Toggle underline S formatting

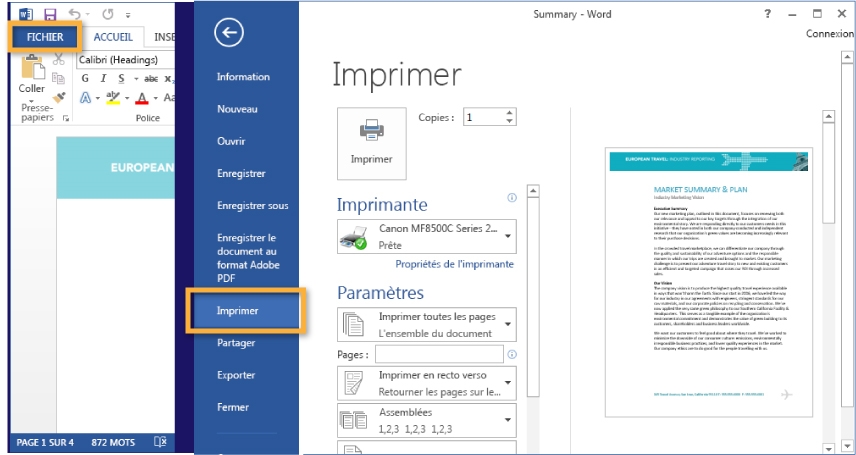121,79
